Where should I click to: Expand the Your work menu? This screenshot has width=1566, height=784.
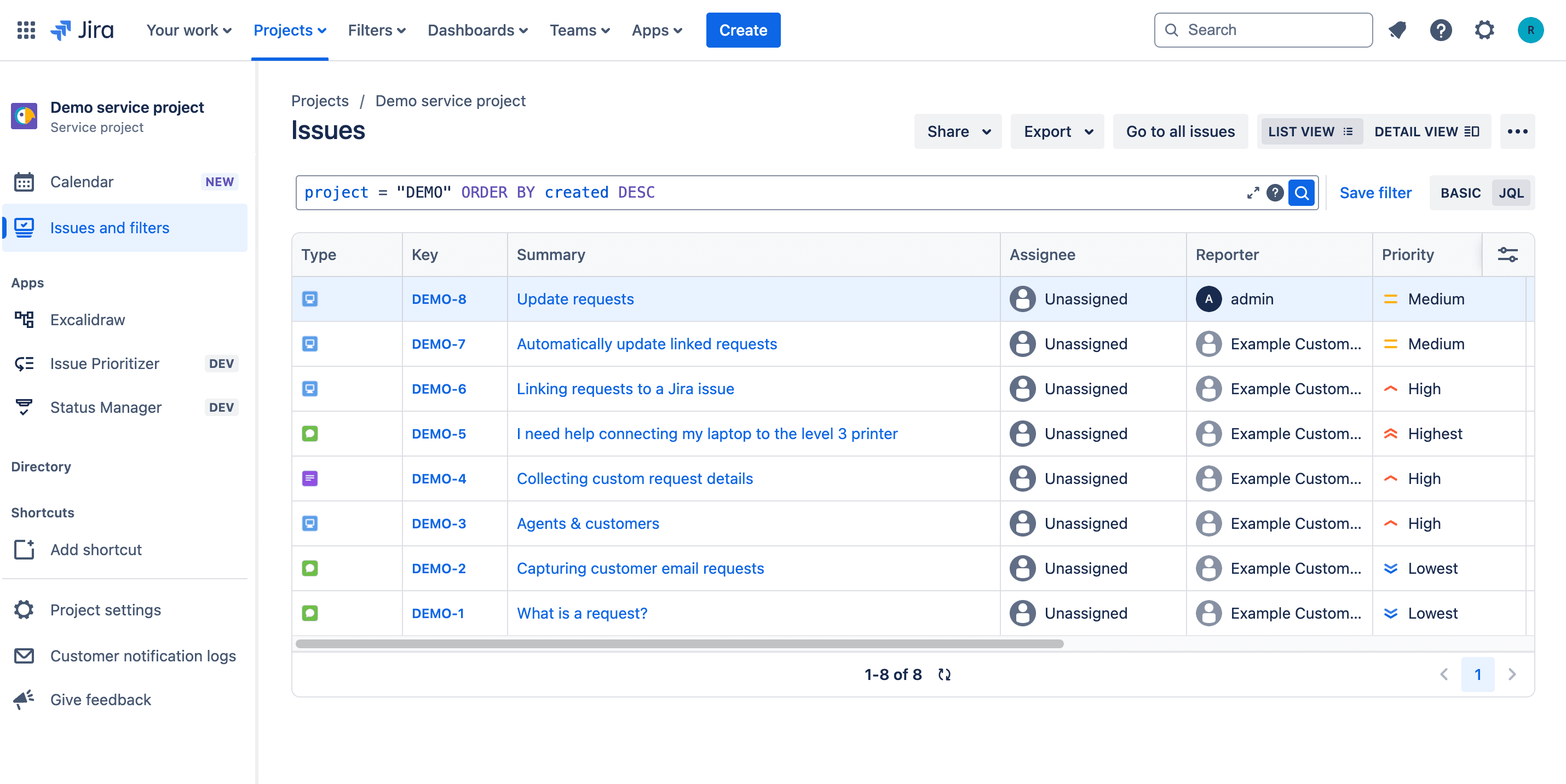tap(188, 30)
